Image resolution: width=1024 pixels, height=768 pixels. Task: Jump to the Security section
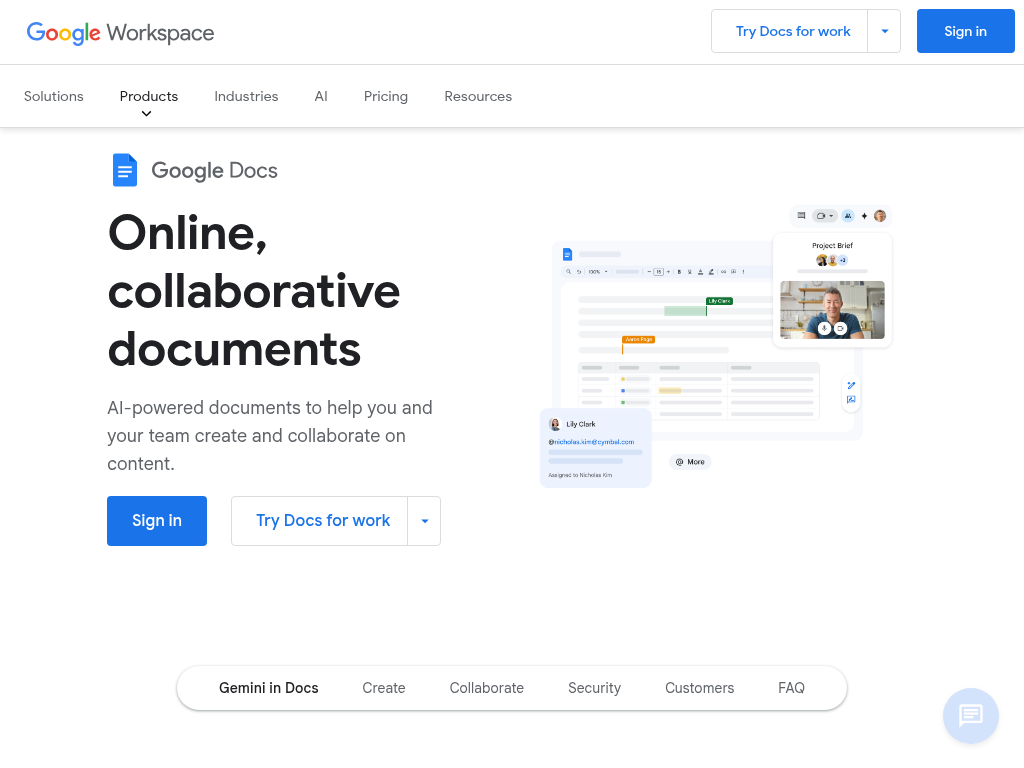594,688
